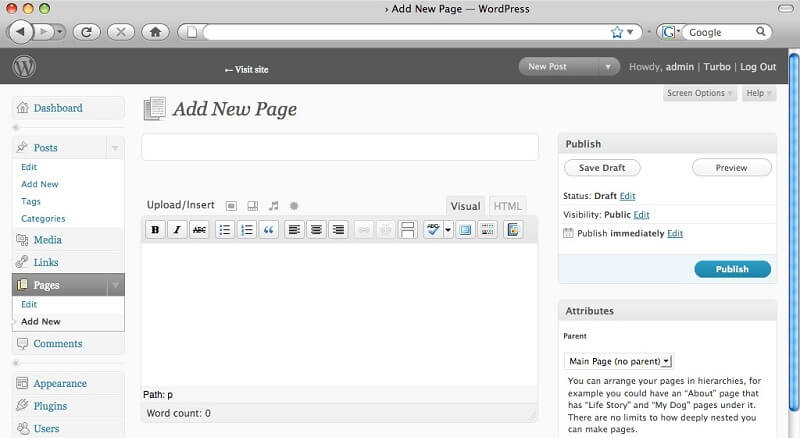
Task: Reload the page in the browser
Action: point(87,32)
